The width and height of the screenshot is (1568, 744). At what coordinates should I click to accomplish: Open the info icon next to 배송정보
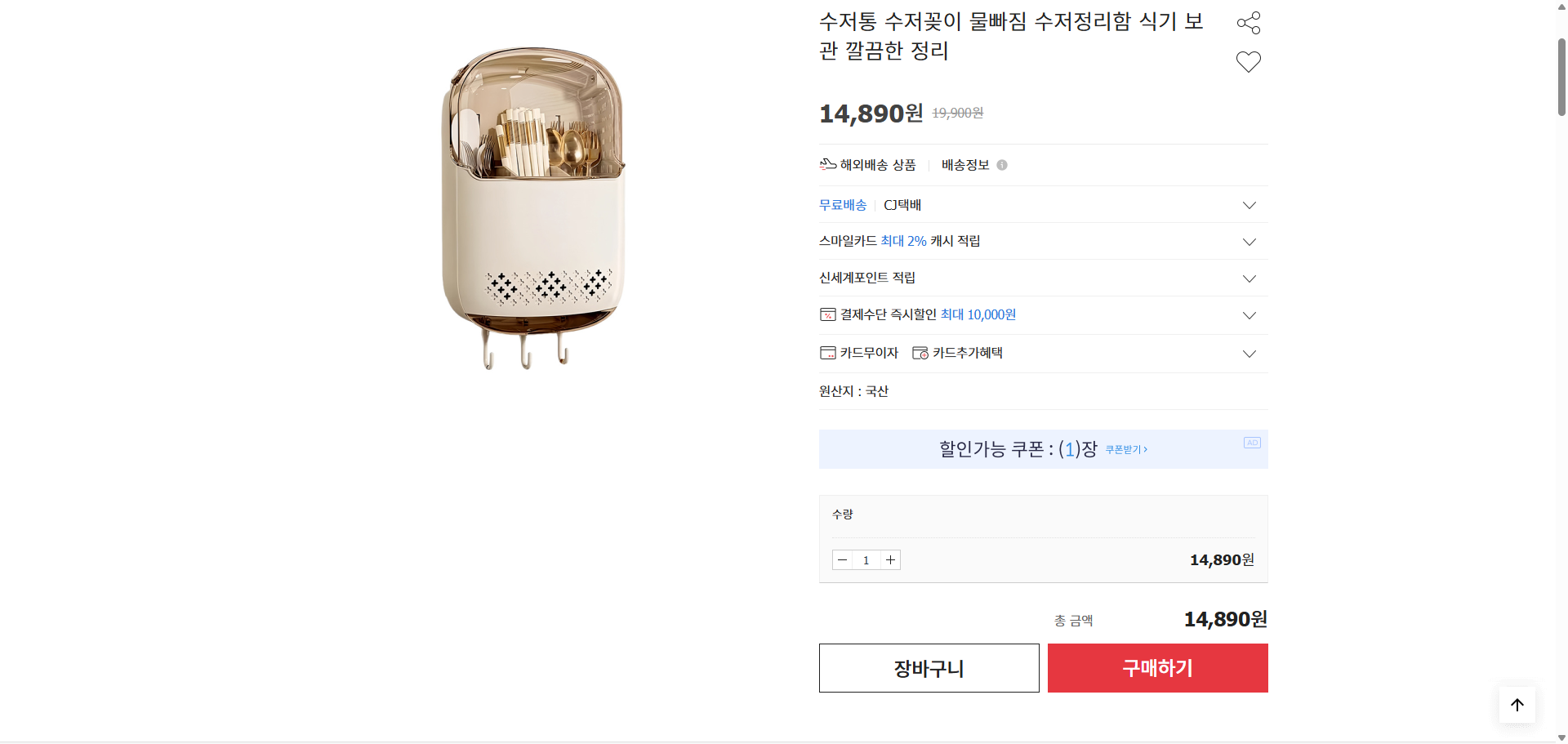pyautogui.click(x=1003, y=165)
